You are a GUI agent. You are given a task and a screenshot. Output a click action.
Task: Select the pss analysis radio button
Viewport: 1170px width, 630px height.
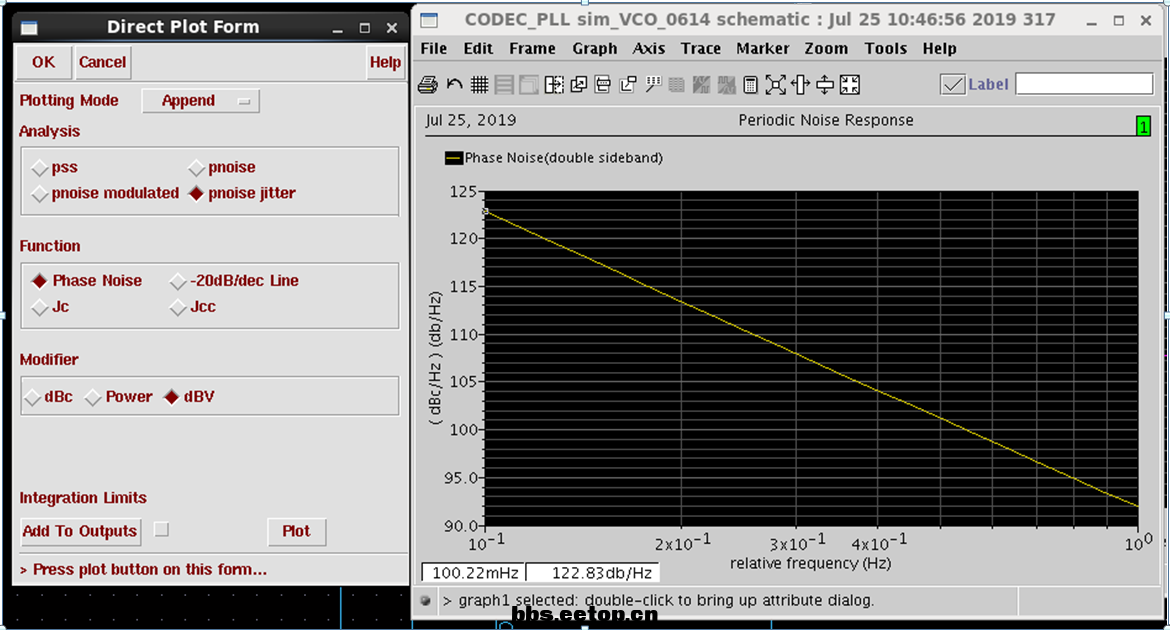pos(40,168)
